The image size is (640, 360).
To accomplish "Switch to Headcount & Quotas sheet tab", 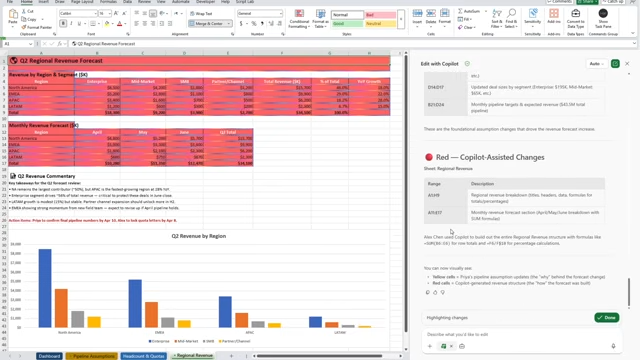I will pyautogui.click(x=143, y=356).
